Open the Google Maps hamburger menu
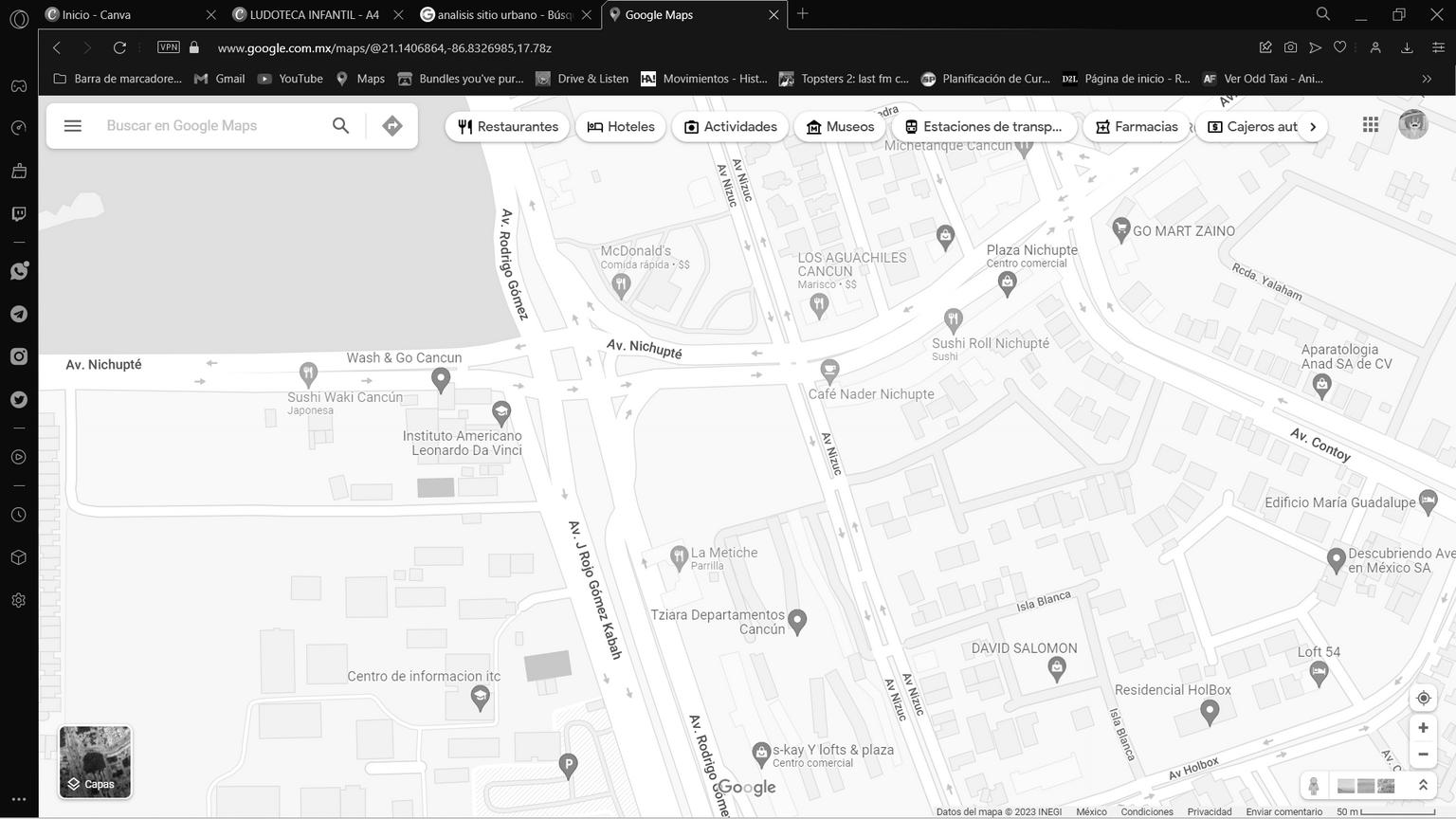 pos(73,126)
